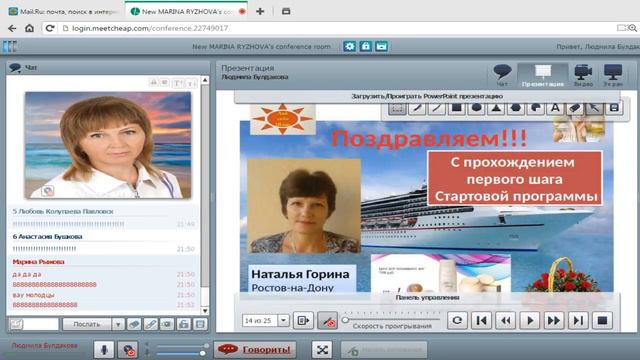Toggle the drawing pointer visibility button
Screen dimensions: 640x360
[x=327, y=320]
